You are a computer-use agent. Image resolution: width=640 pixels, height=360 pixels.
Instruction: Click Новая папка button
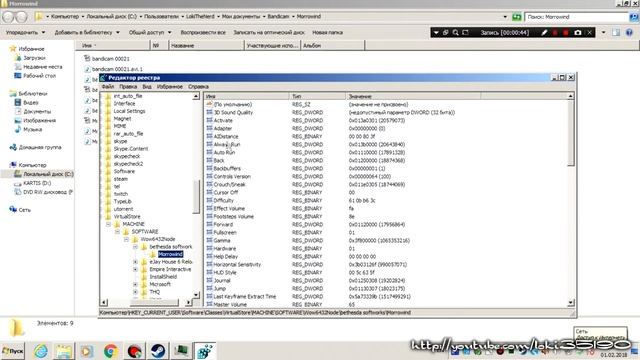327,32
